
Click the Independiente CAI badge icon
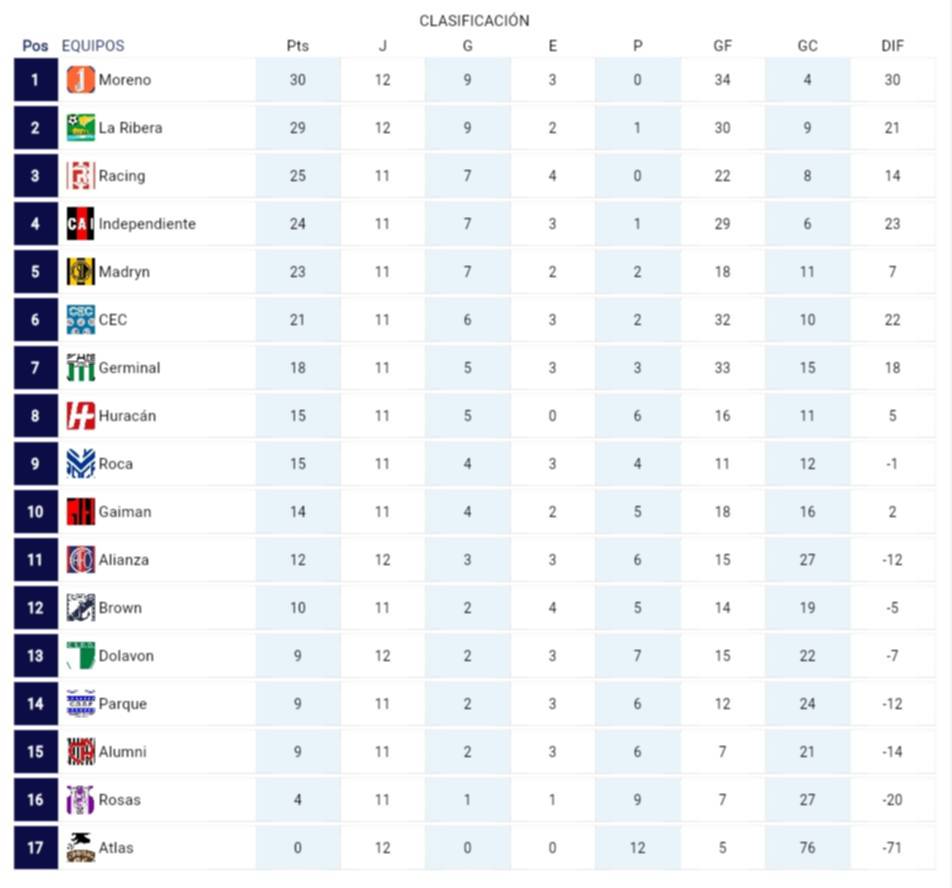click(x=80, y=224)
